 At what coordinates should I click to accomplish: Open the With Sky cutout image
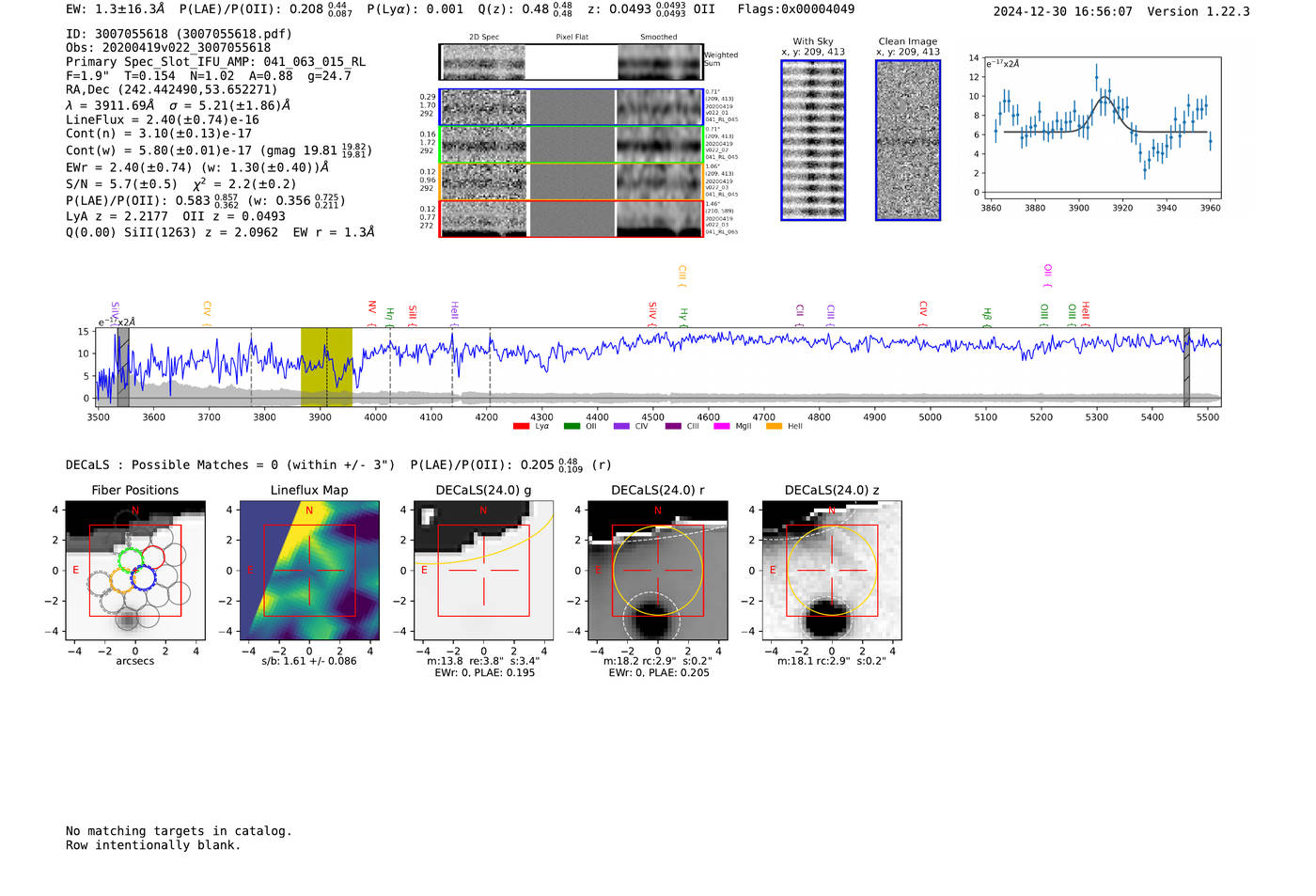click(813, 140)
